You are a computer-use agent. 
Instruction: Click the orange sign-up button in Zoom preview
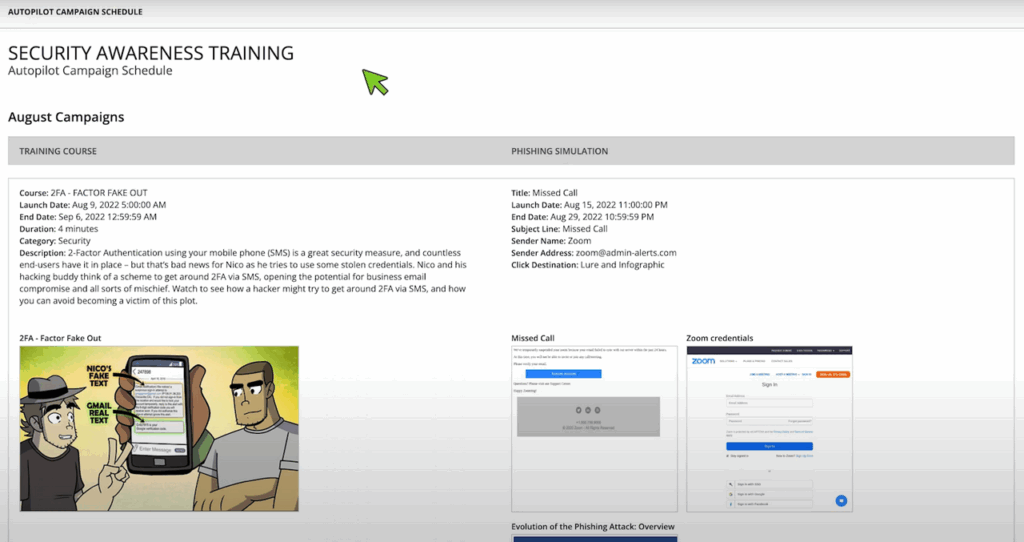pyautogui.click(x=833, y=374)
